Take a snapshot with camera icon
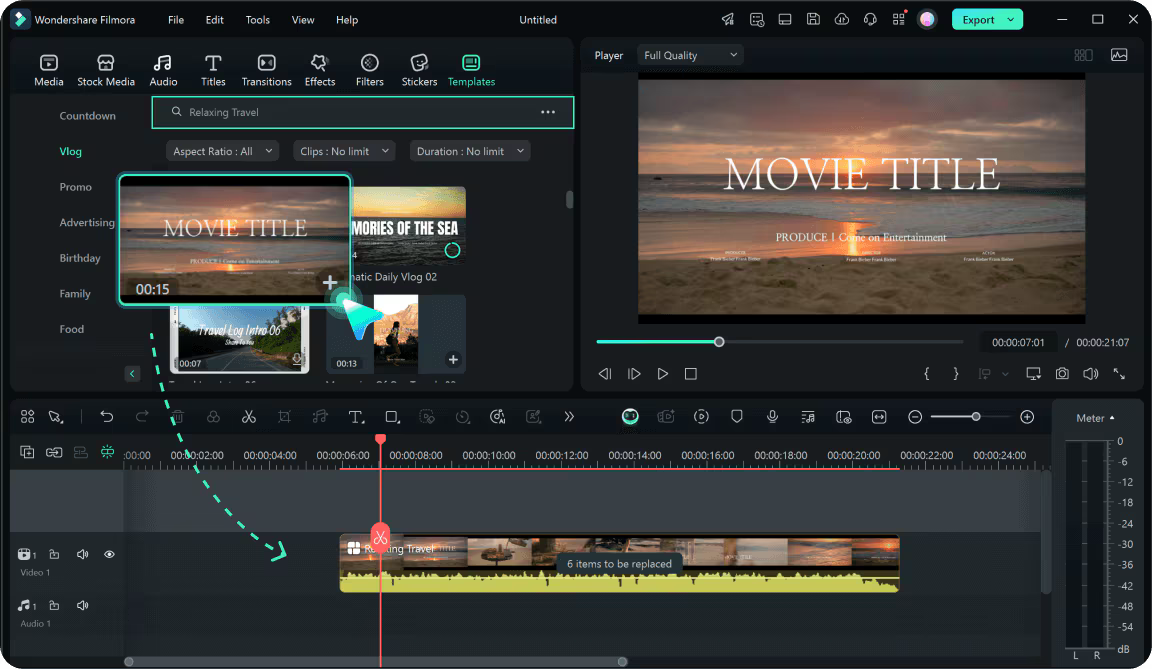This screenshot has height=669, width=1152. [1062, 374]
